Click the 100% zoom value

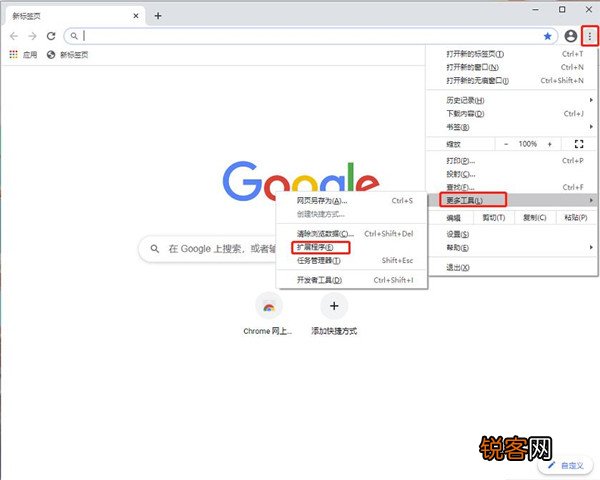[528, 144]
